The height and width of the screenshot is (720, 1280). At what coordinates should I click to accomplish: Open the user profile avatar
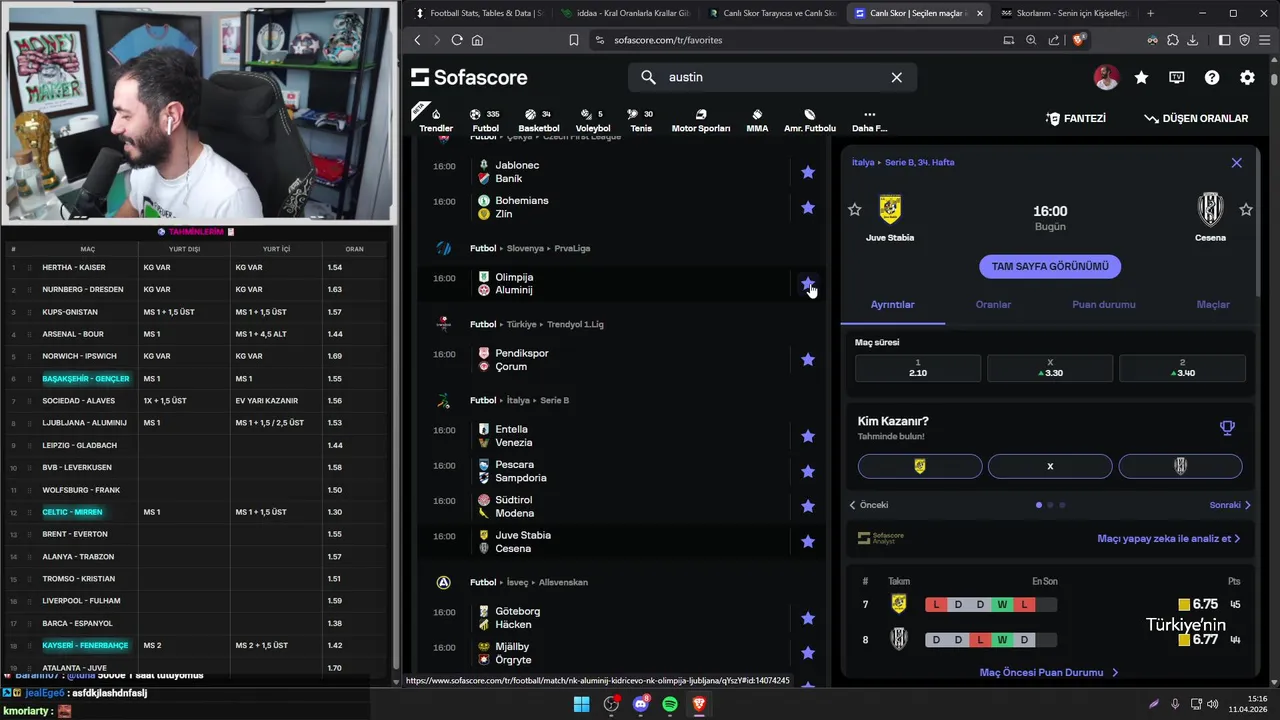coord(1106,77)
